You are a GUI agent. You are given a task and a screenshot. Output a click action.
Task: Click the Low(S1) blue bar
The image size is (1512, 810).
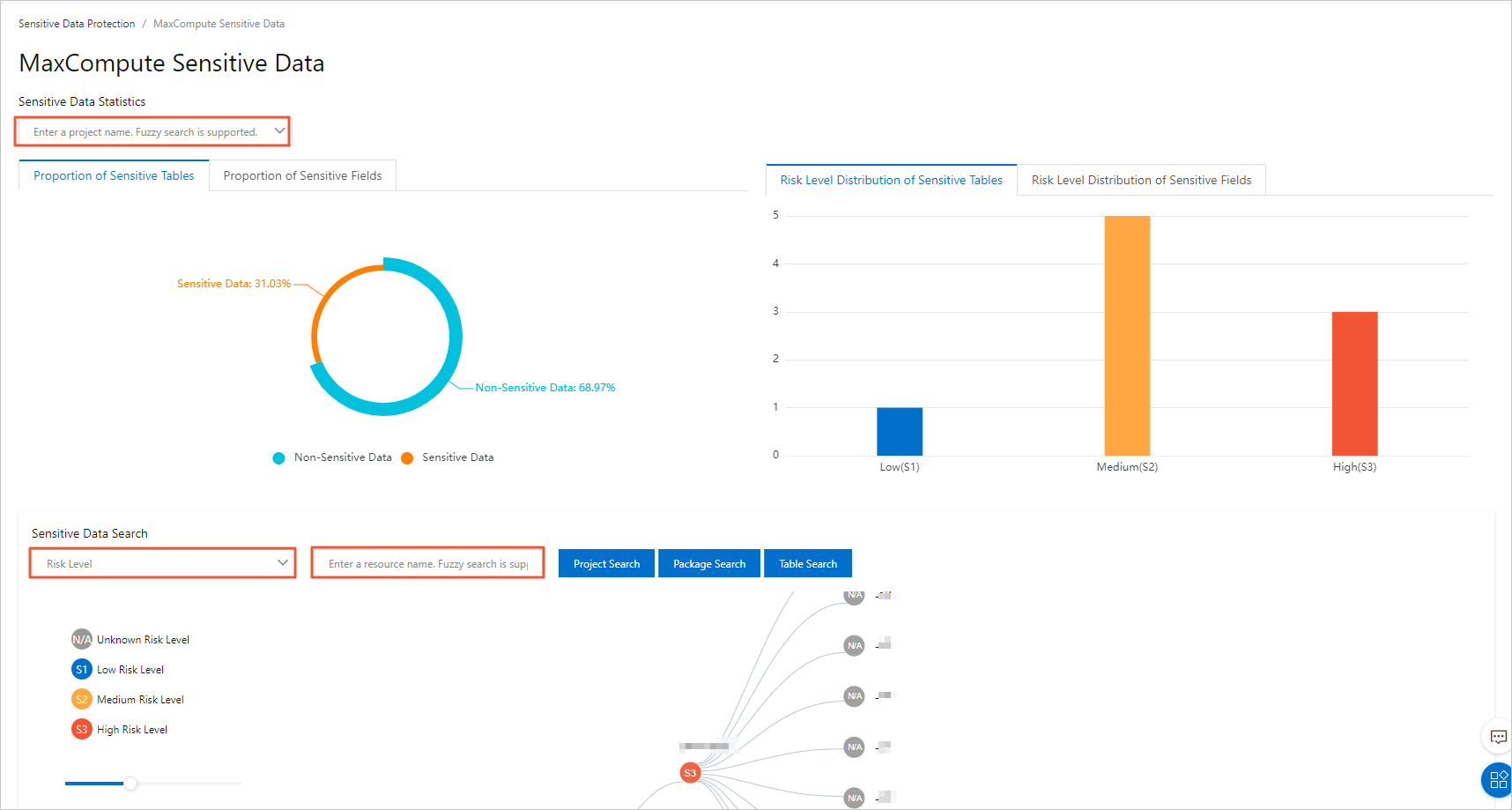[x=900, y=432]
